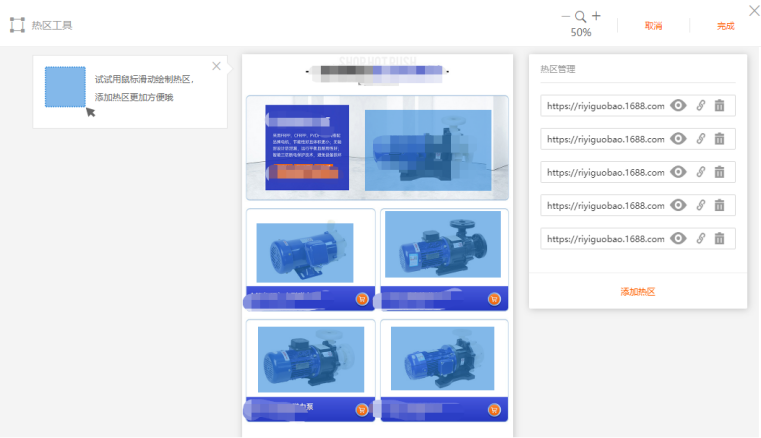Click the second hotspot URL input field
This screenshot has height=438, width=761.
(605, 139)
